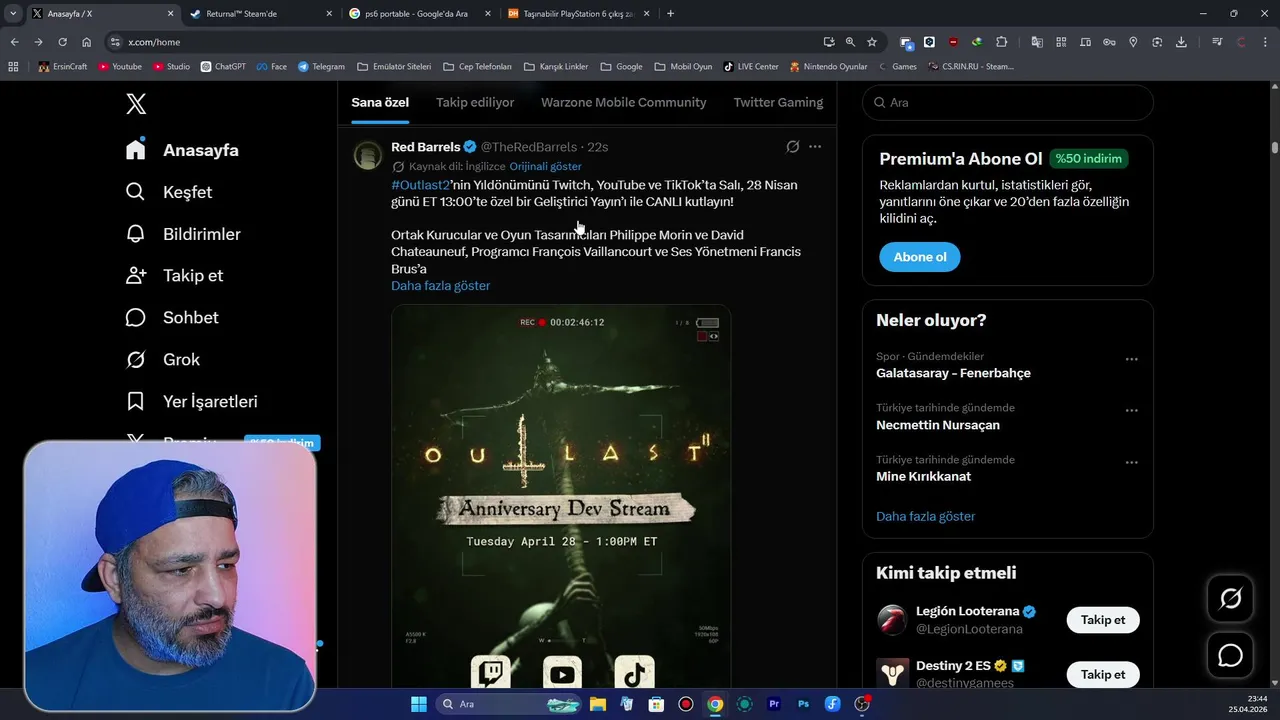Open Galatasaray - Fenerbahçe trend

tap(953, 373)
